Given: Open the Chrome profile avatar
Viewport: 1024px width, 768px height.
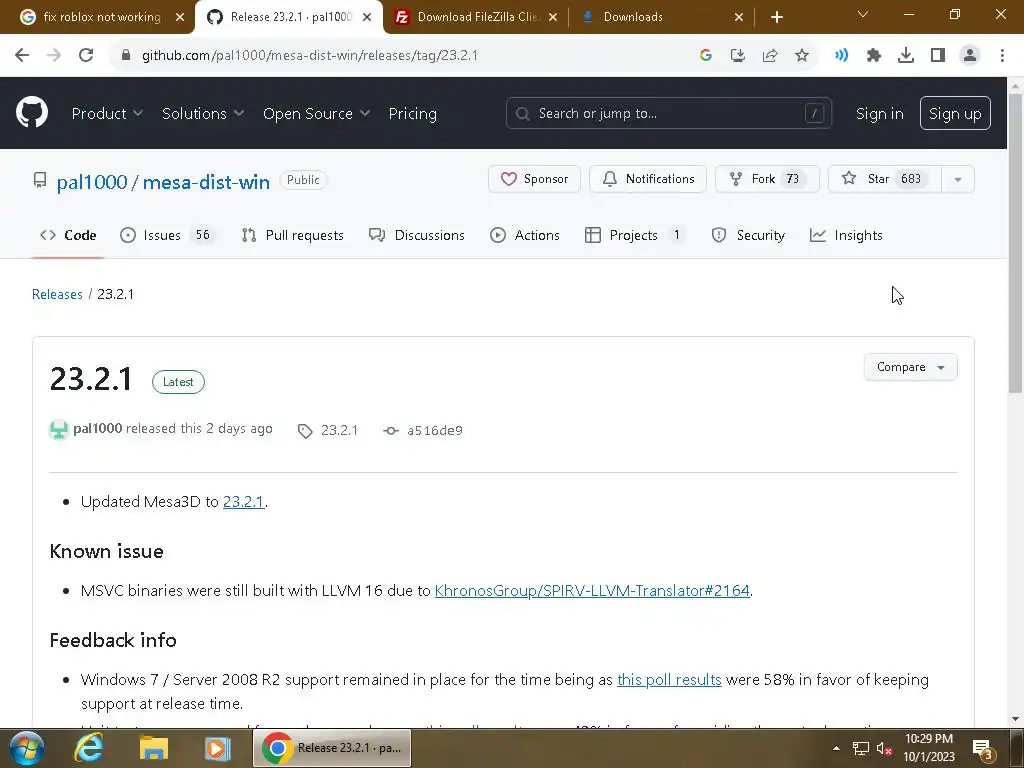Looking at the screenshot, I should [970, 56].
